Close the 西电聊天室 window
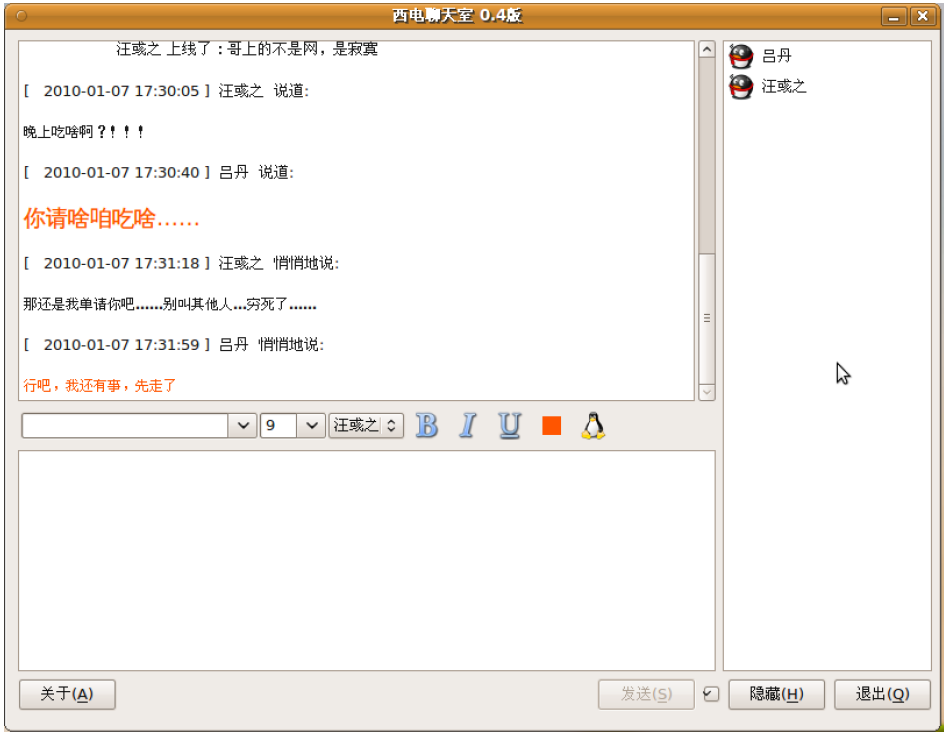The height and width of the screenshot is (732, 946). click(x=922, y=16)
